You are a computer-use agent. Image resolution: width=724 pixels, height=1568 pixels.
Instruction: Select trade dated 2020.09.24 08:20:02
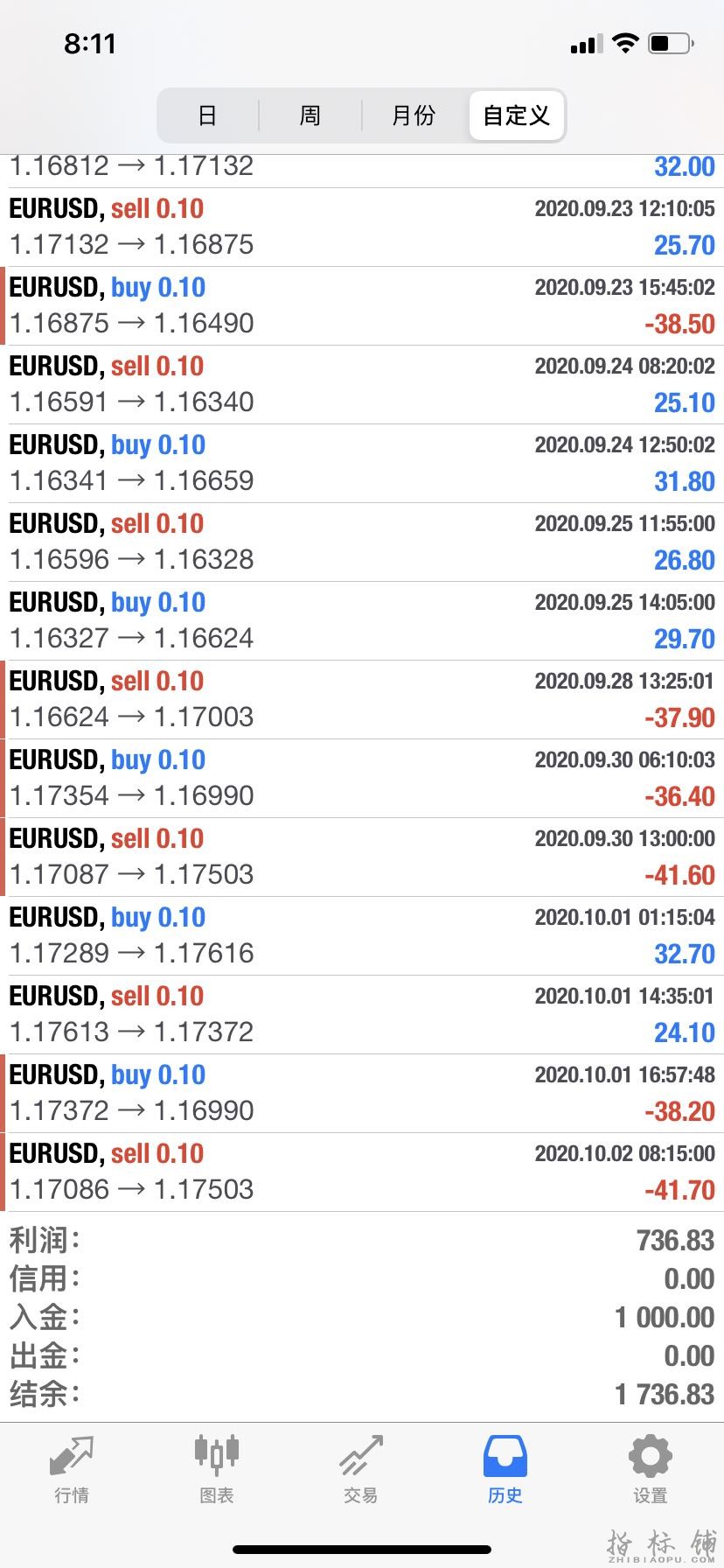tap(362, 385)
